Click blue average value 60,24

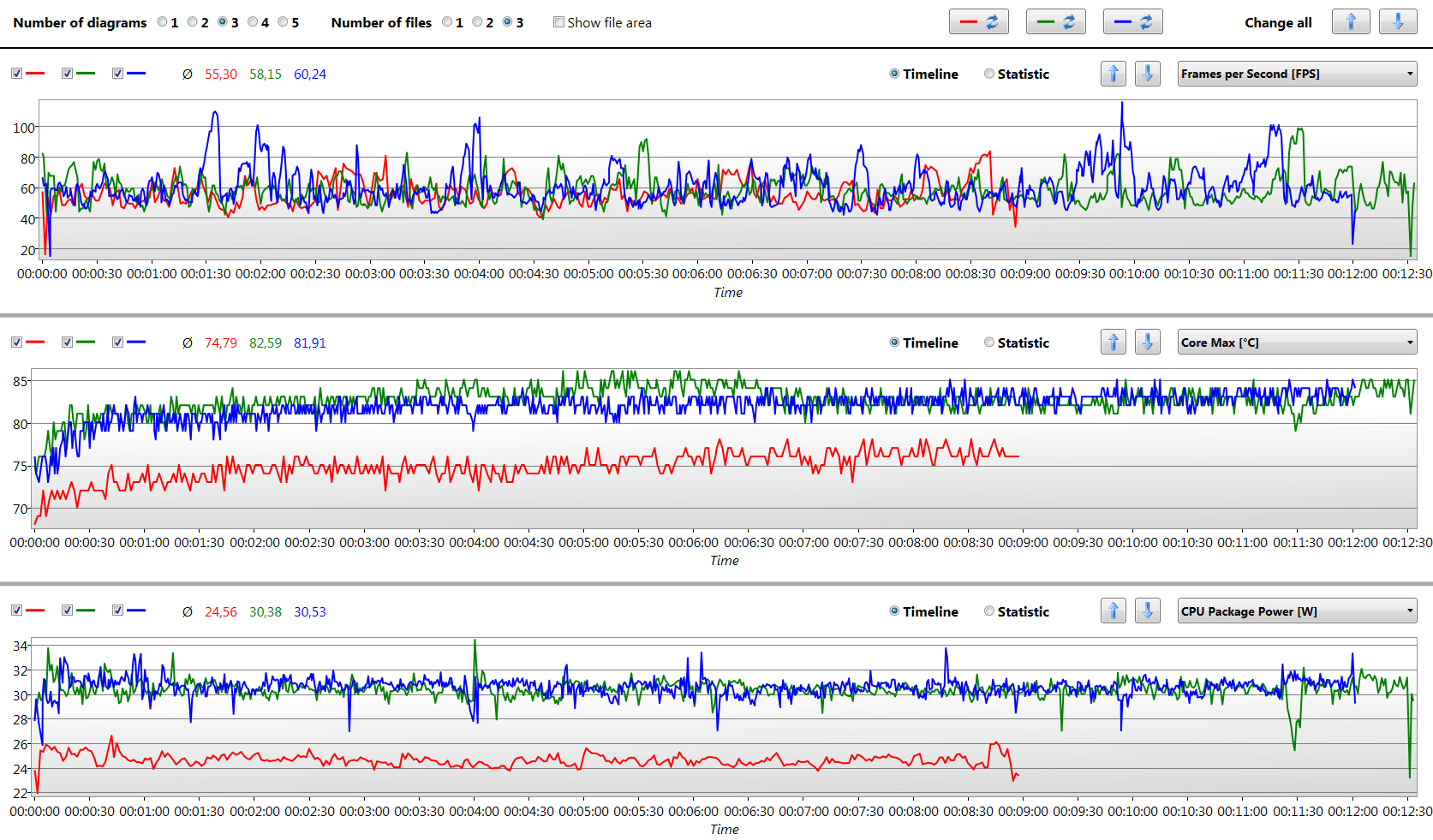tap(310, 74)
